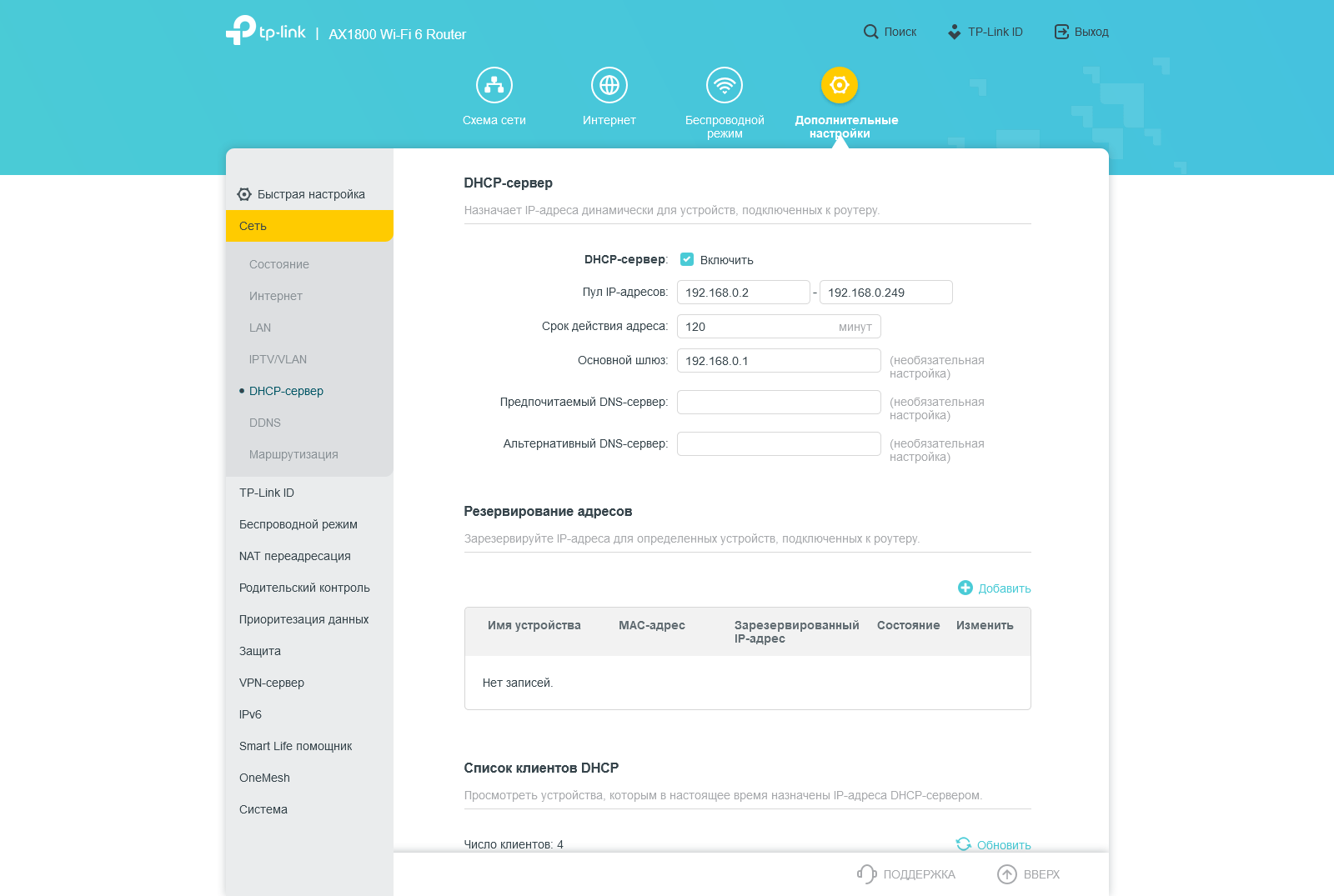Toggle the DHCP-сервер Включить checkbox
Viewport: 1334px width, 896px height.
687,259
